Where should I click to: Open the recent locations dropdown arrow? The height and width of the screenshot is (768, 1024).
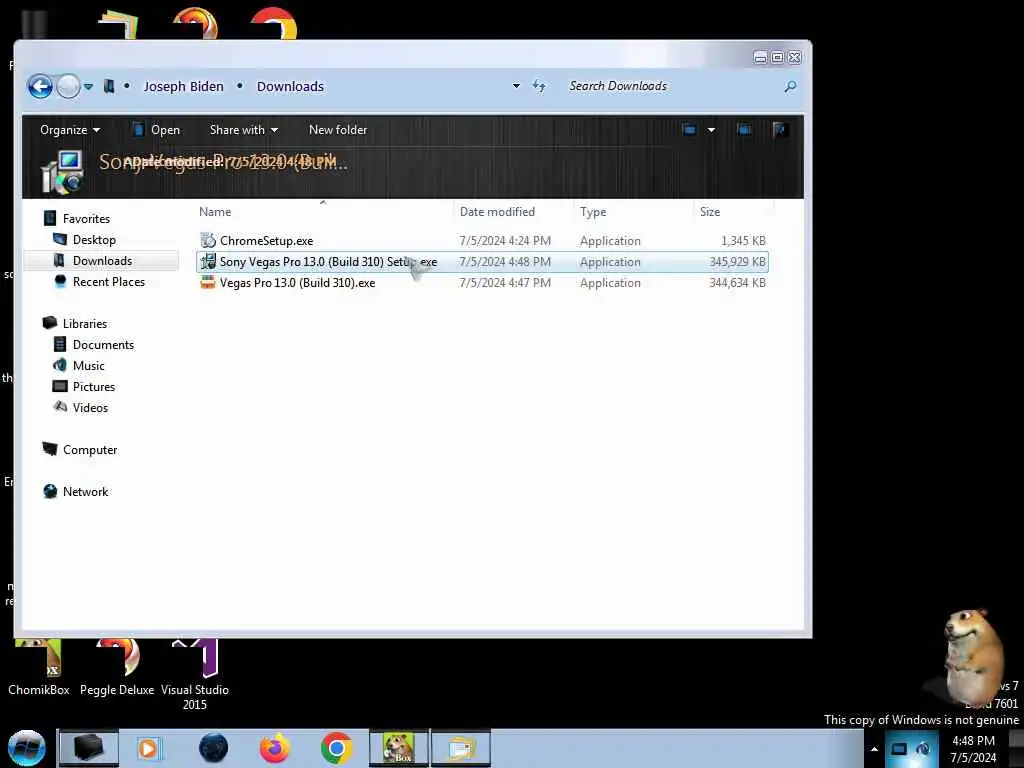88,86
